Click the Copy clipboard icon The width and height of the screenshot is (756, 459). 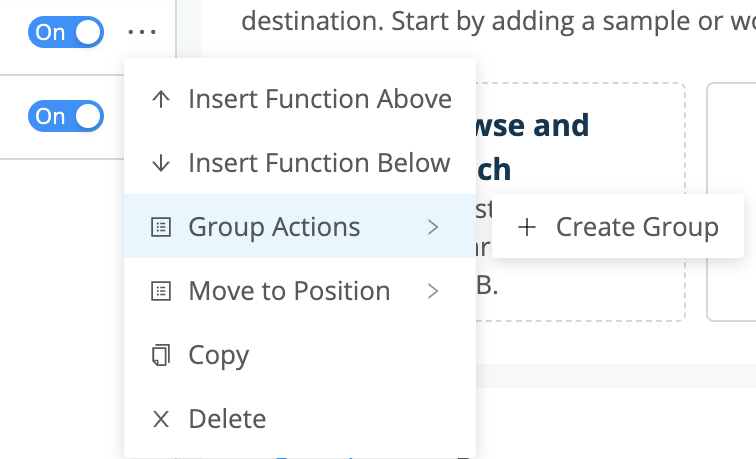pos(160,355)
